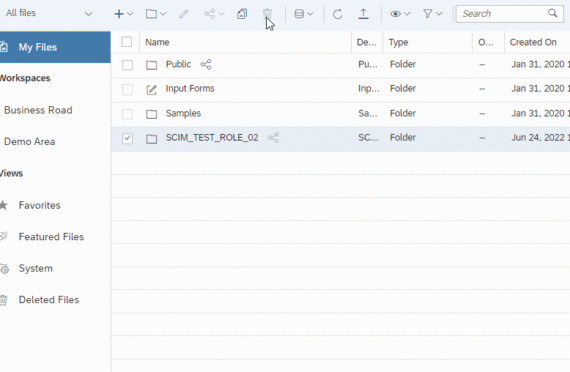Expand the arrow beside the share icon
This screenshot has width=570, height=372.
221,14
